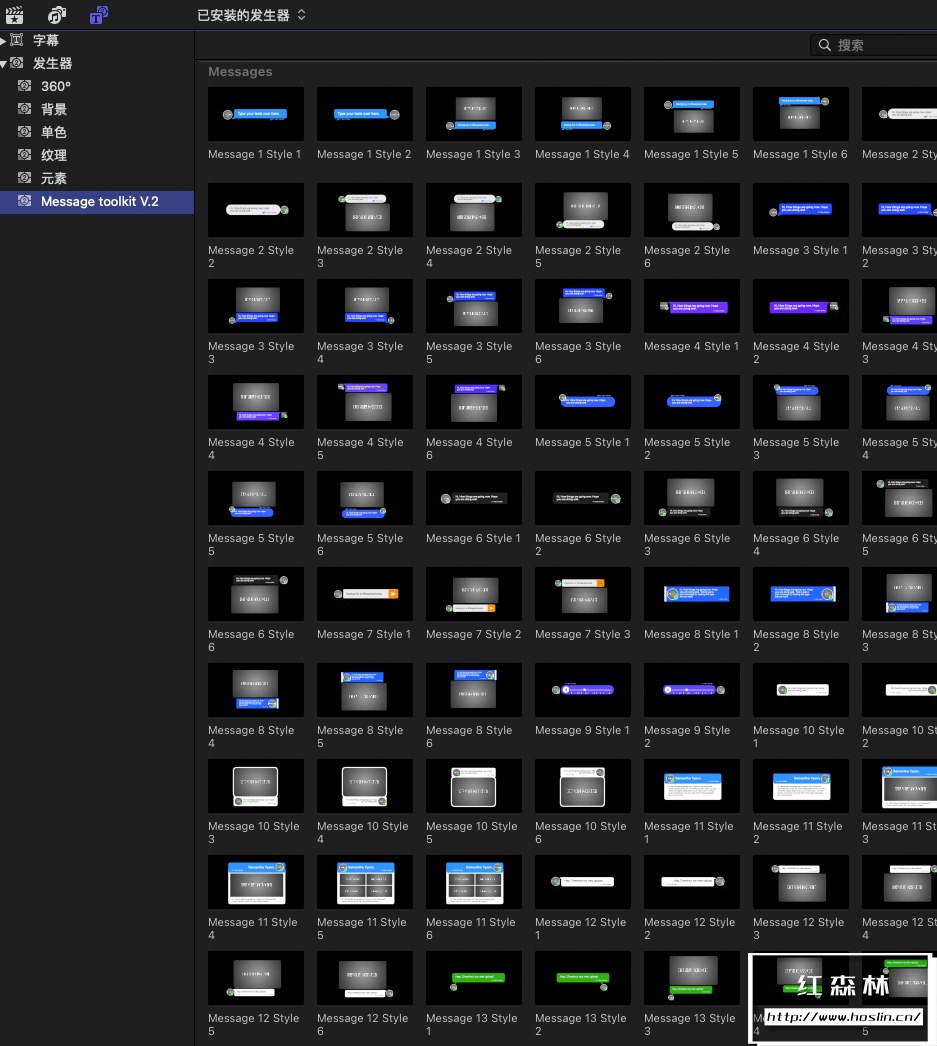This screenshot has height=1046, width=937.
Task: Expand the 字幕 category triangle
Action: (3, 41)
